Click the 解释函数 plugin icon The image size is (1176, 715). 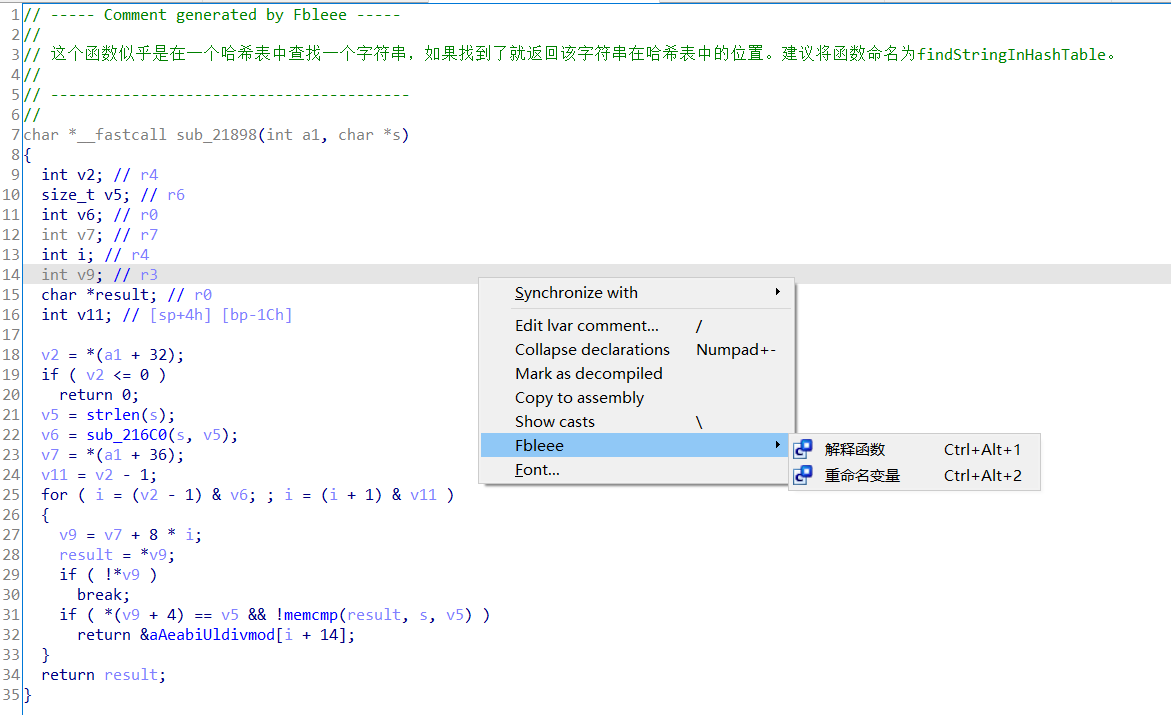805,450
